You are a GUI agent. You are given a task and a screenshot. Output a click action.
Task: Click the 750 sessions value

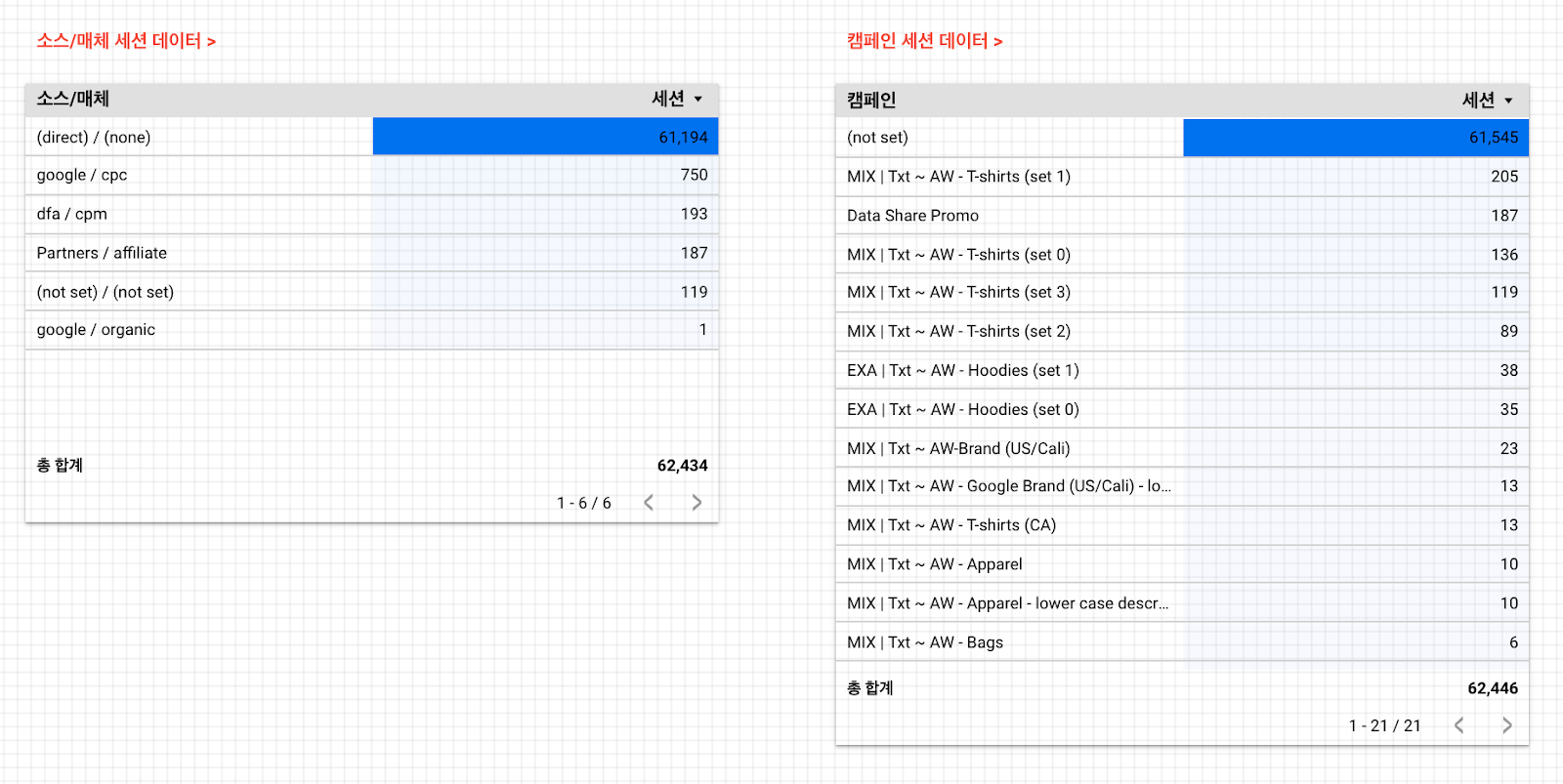(x=695, y=175)
